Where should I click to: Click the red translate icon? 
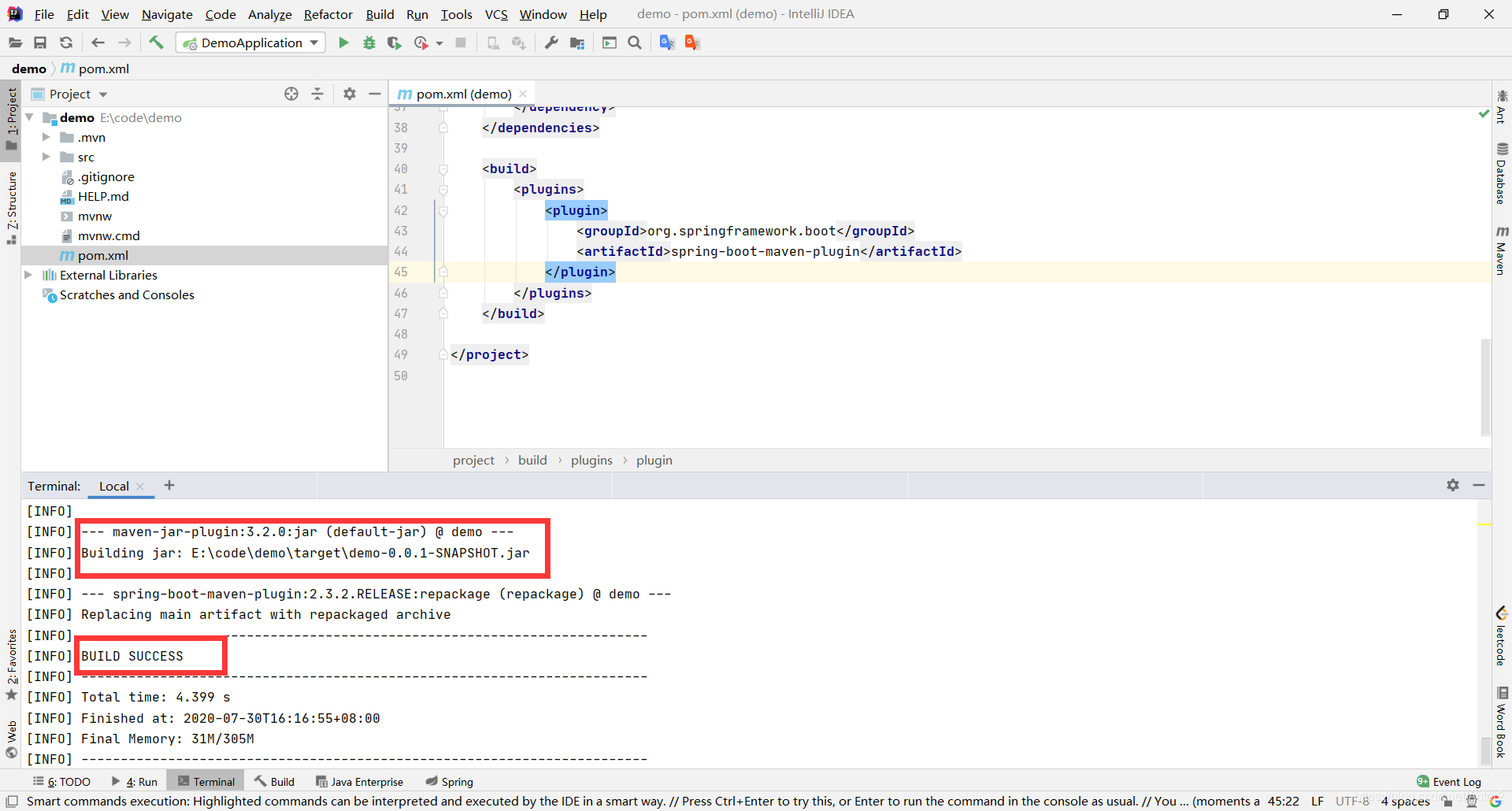click(x=692, y=43)
